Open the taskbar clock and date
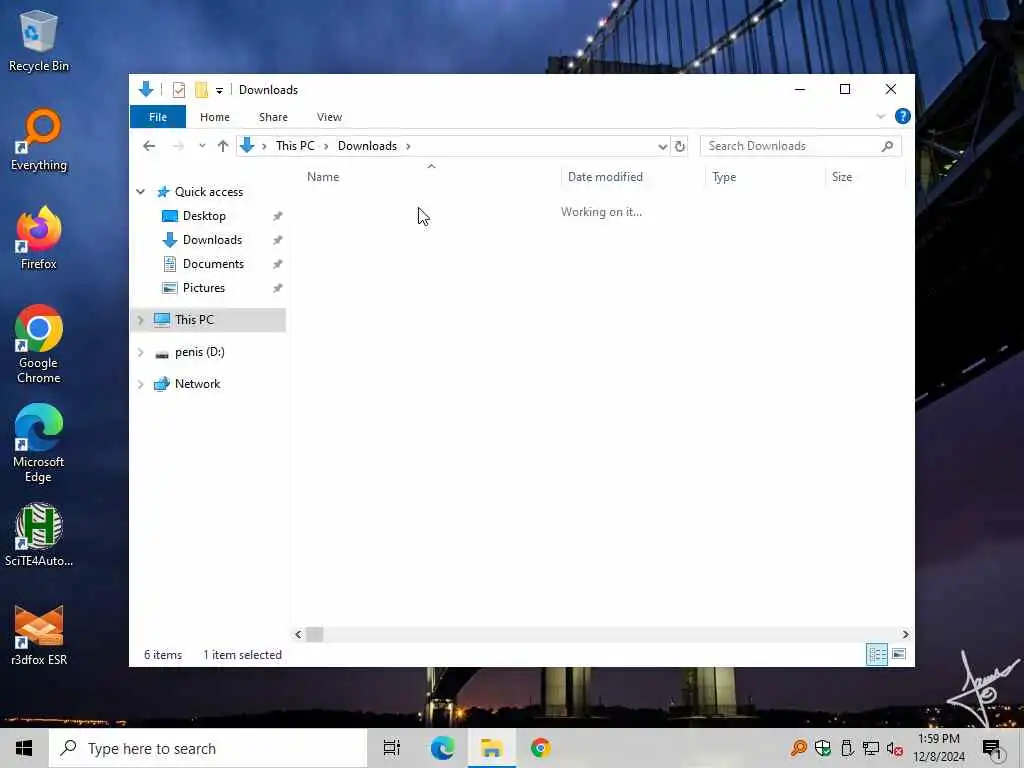Viewport: 1024px width, 768px height. 939,748
